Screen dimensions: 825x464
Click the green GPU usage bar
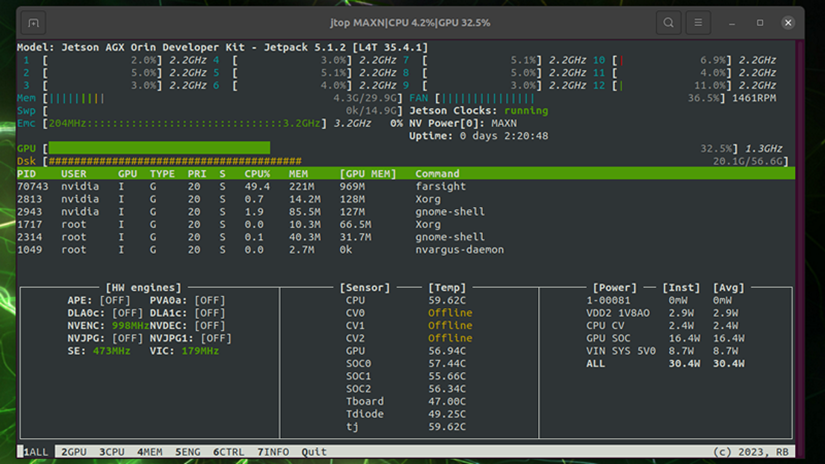(x=160, y=148)
